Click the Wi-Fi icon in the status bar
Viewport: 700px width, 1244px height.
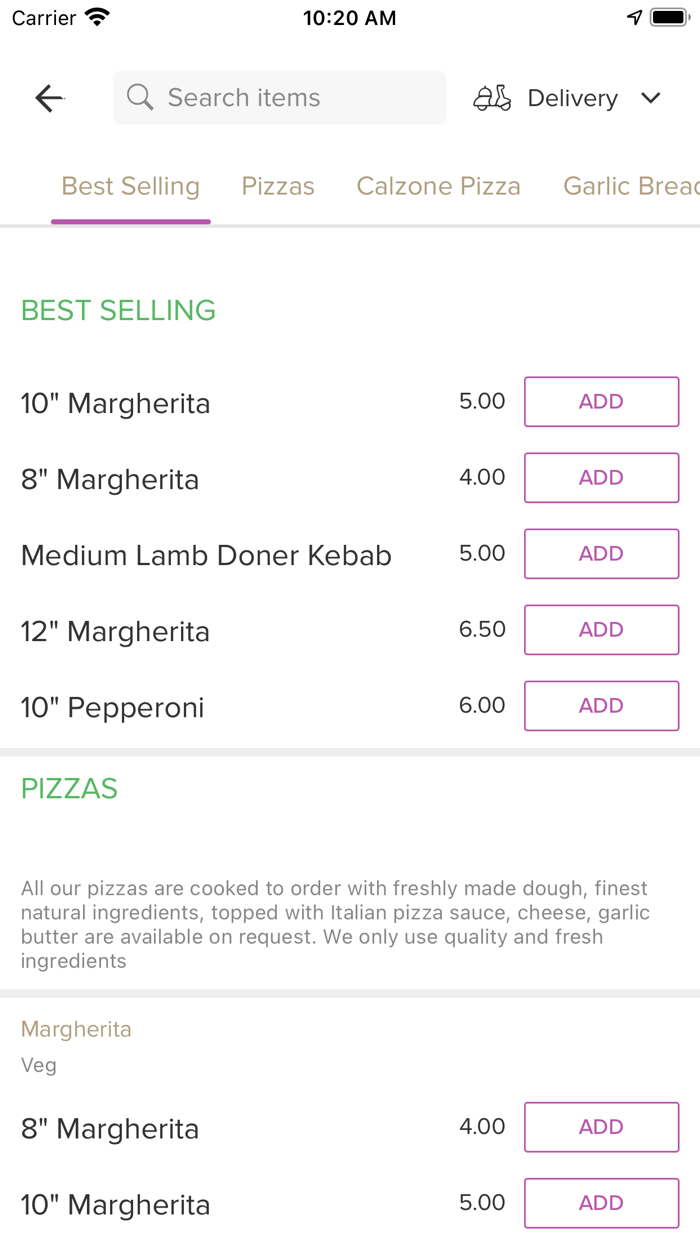pos(95,16)
